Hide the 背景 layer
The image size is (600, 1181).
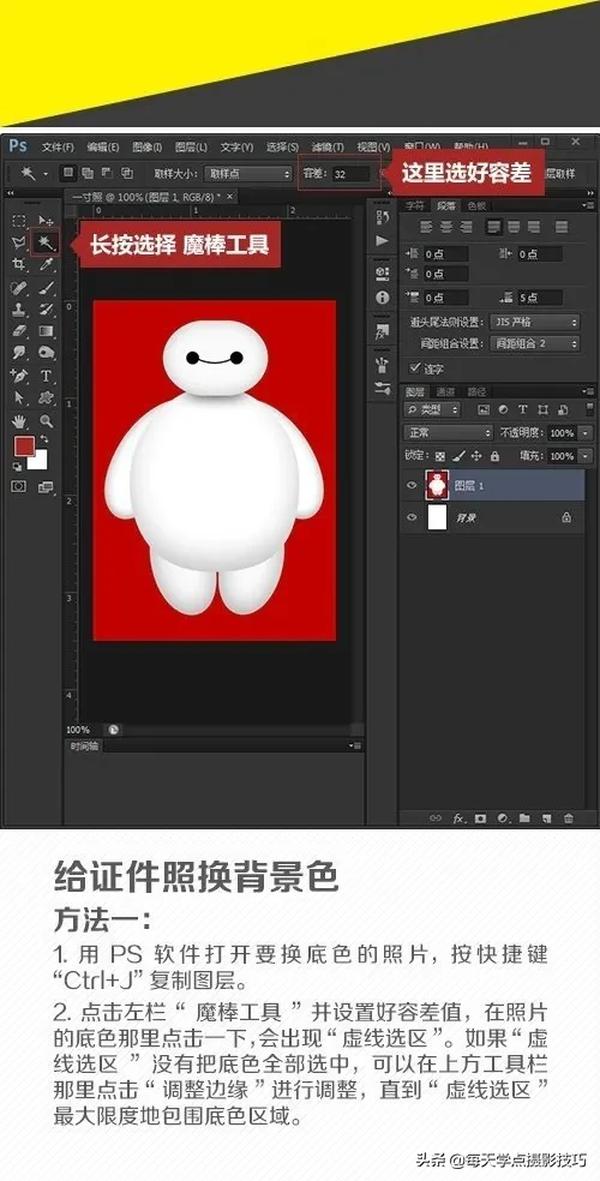tap(412, 518)
